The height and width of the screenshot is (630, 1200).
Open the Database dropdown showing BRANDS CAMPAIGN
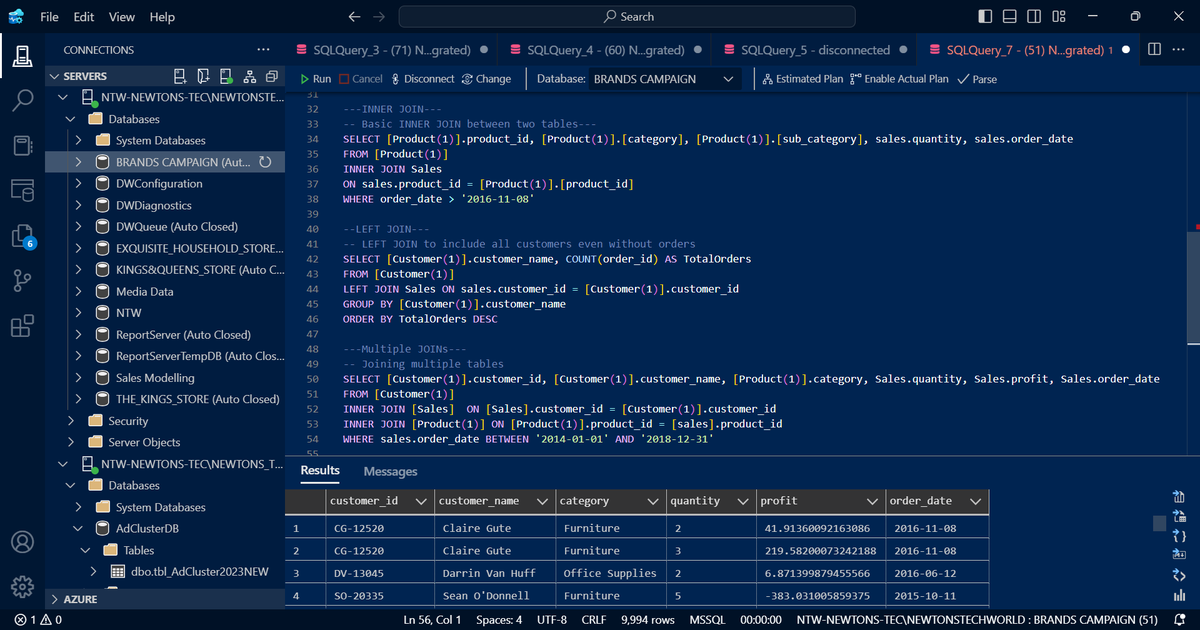664,79
